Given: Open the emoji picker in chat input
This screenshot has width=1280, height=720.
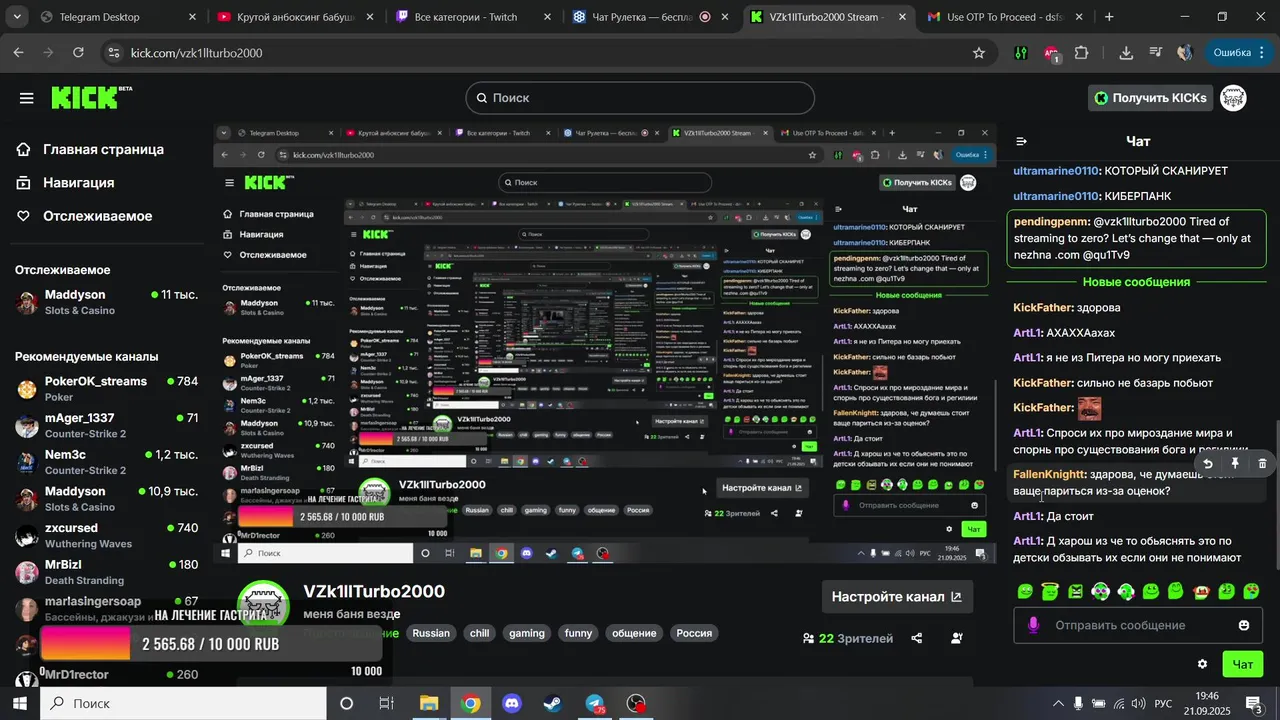Looking at the screenshot, I should (x=1244, y=626).
